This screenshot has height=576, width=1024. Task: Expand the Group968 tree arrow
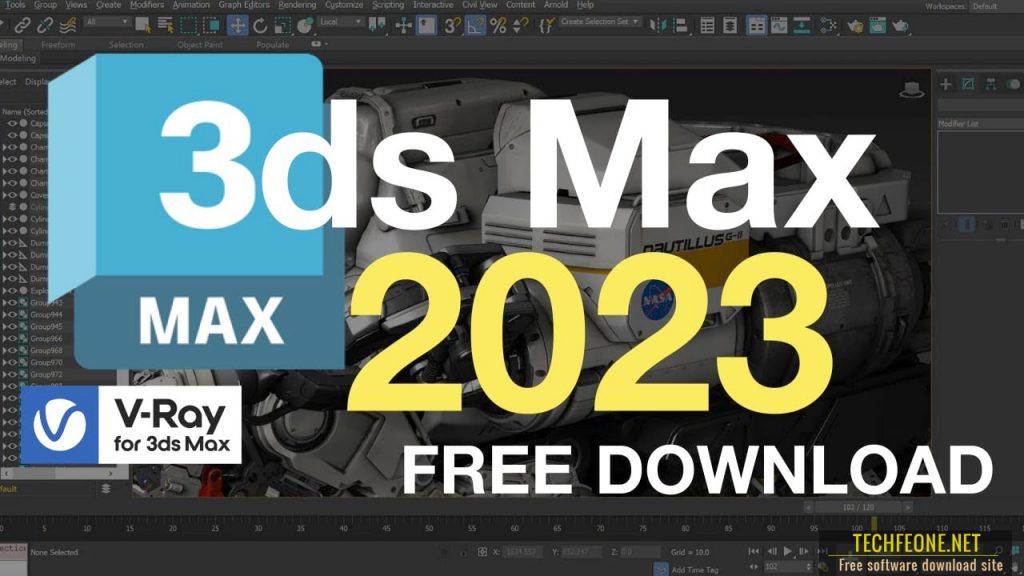click(x=4, y=351)
